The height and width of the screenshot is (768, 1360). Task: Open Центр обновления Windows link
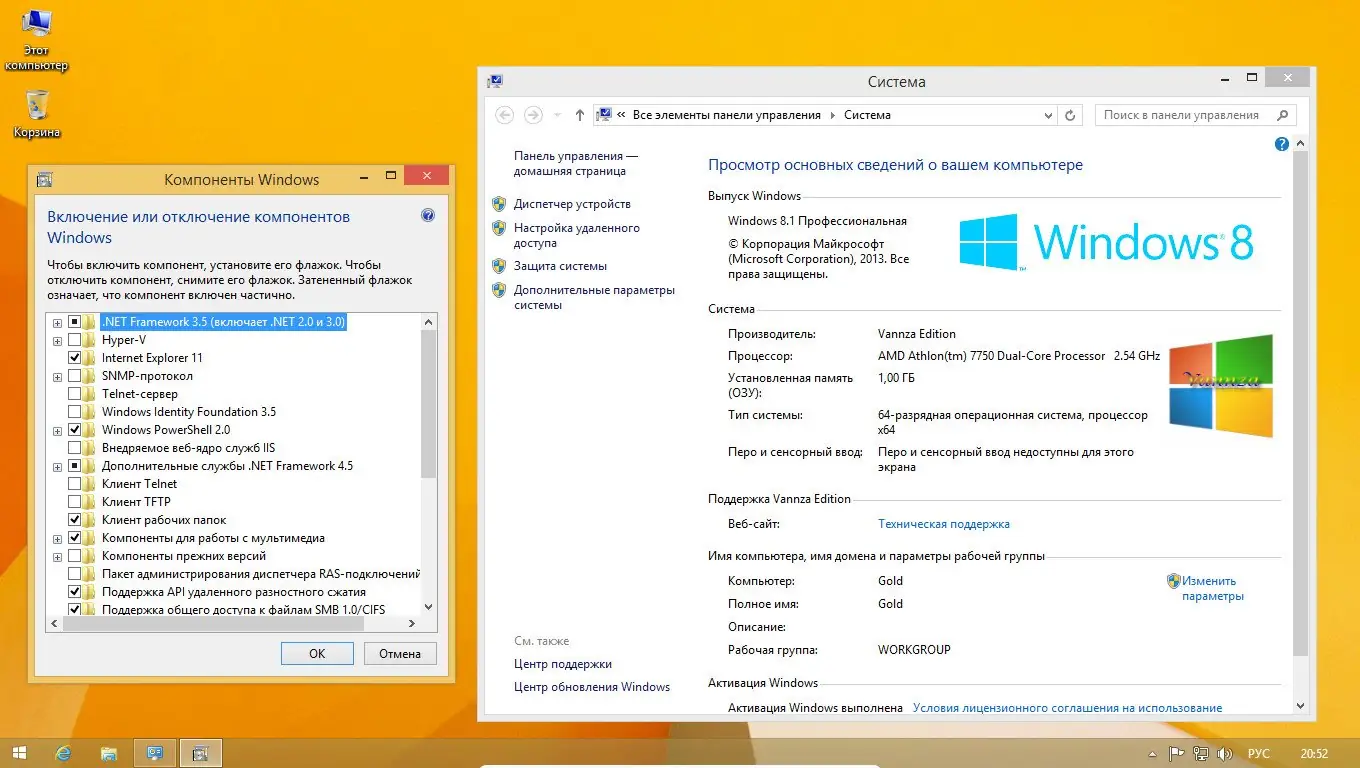592,687
